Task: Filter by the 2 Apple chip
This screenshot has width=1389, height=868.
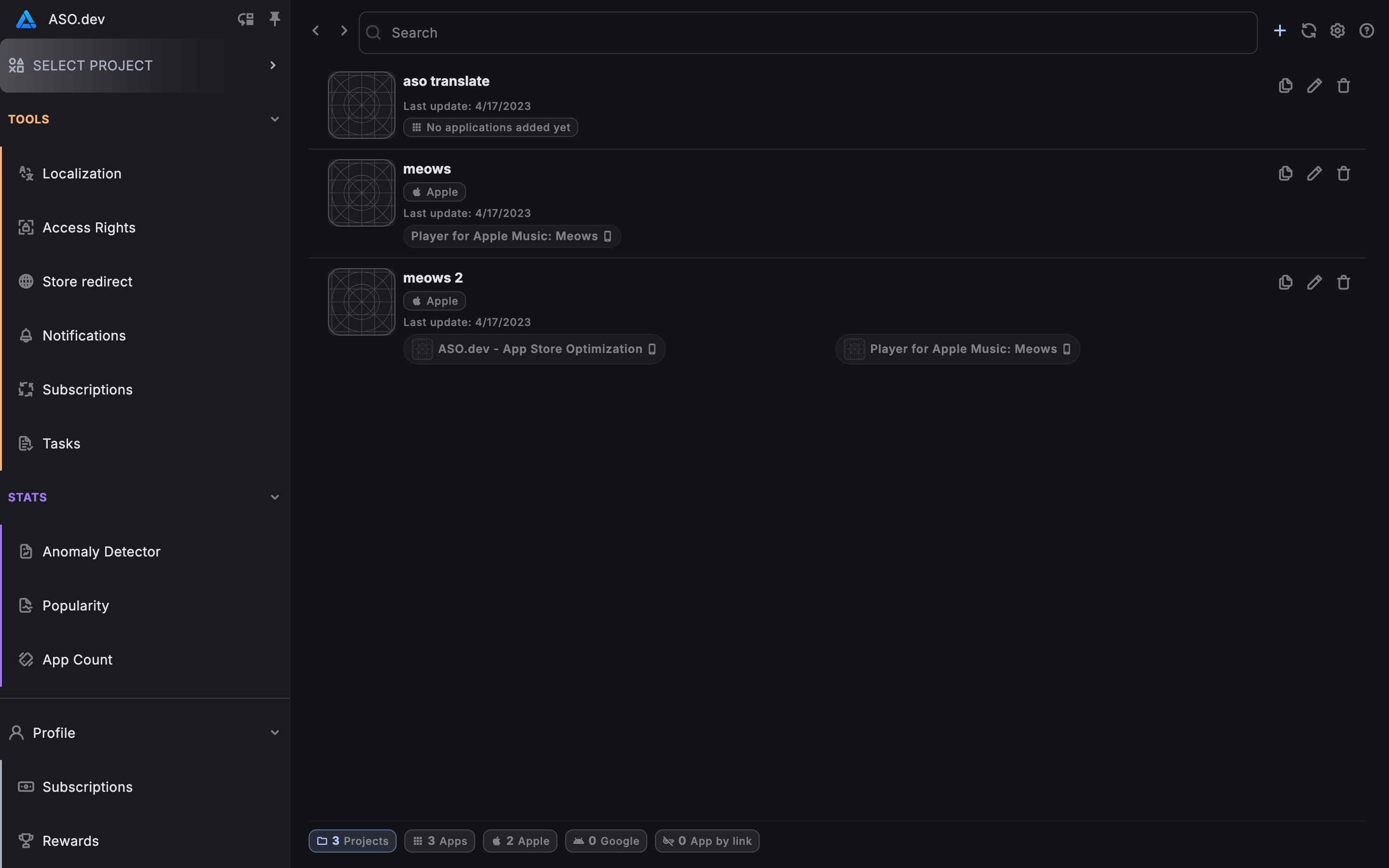Action: pyautogui.click(x=520, y=841)
